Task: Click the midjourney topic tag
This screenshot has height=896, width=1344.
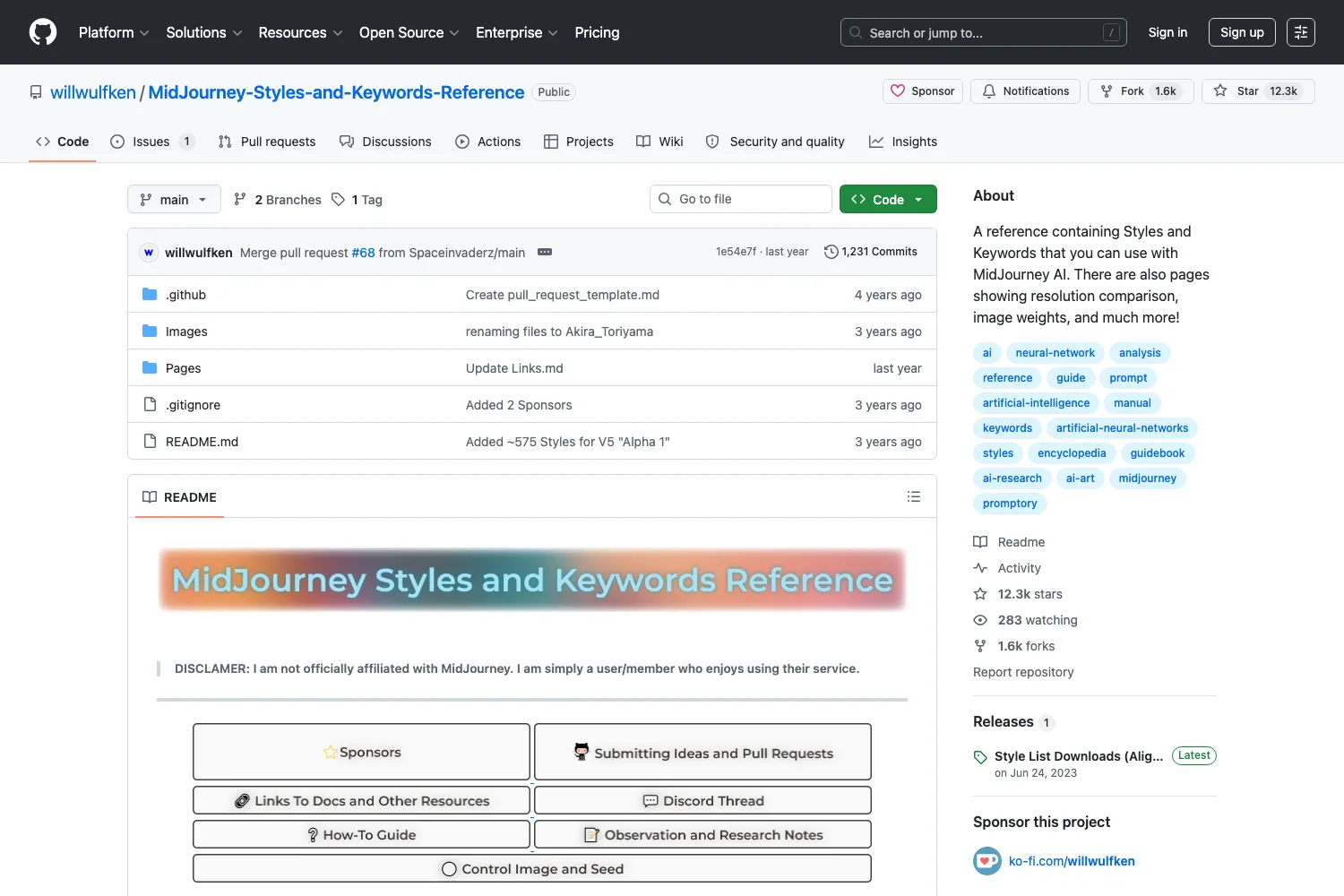Action: (x=1148, y=478)
